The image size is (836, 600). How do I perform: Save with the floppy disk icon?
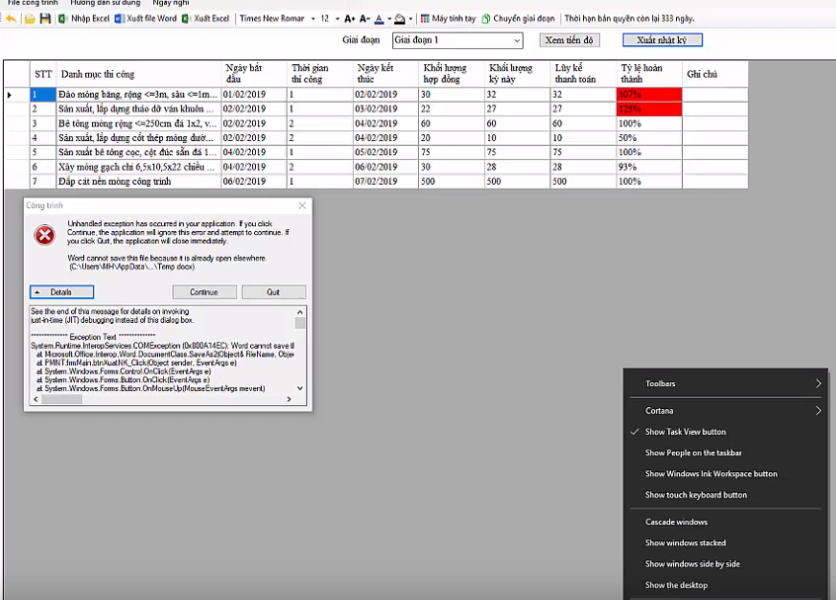pyautogui.click(x=45, y=19)
